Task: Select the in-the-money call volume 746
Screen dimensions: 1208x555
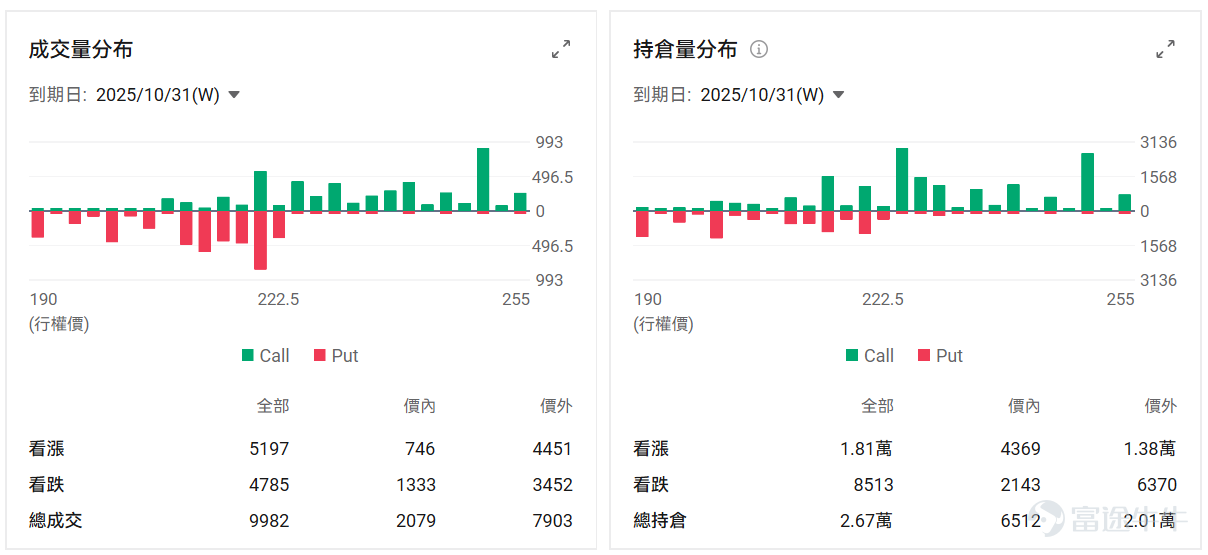Action: pos(421,449)
